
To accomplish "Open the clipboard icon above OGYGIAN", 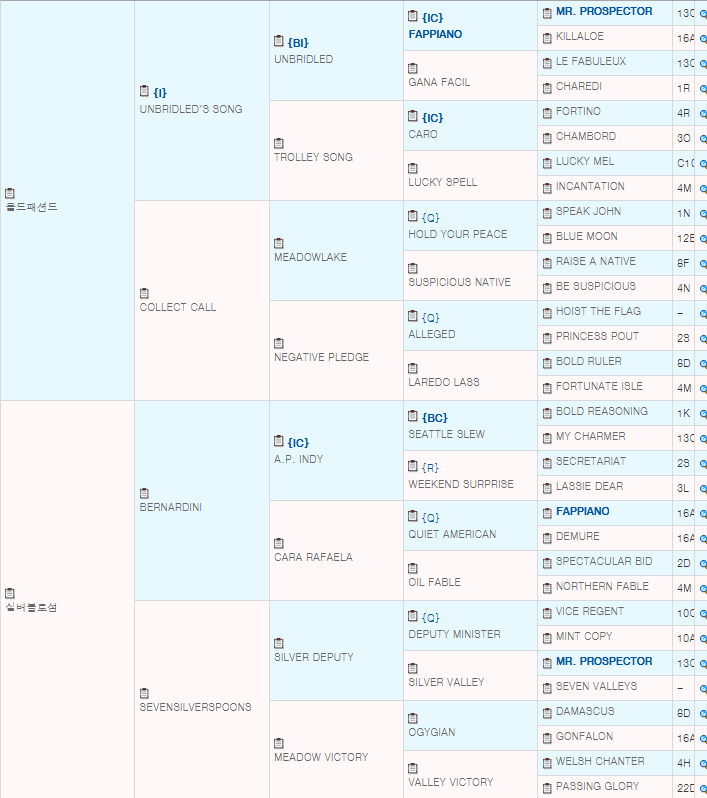I will pos(413,718).
